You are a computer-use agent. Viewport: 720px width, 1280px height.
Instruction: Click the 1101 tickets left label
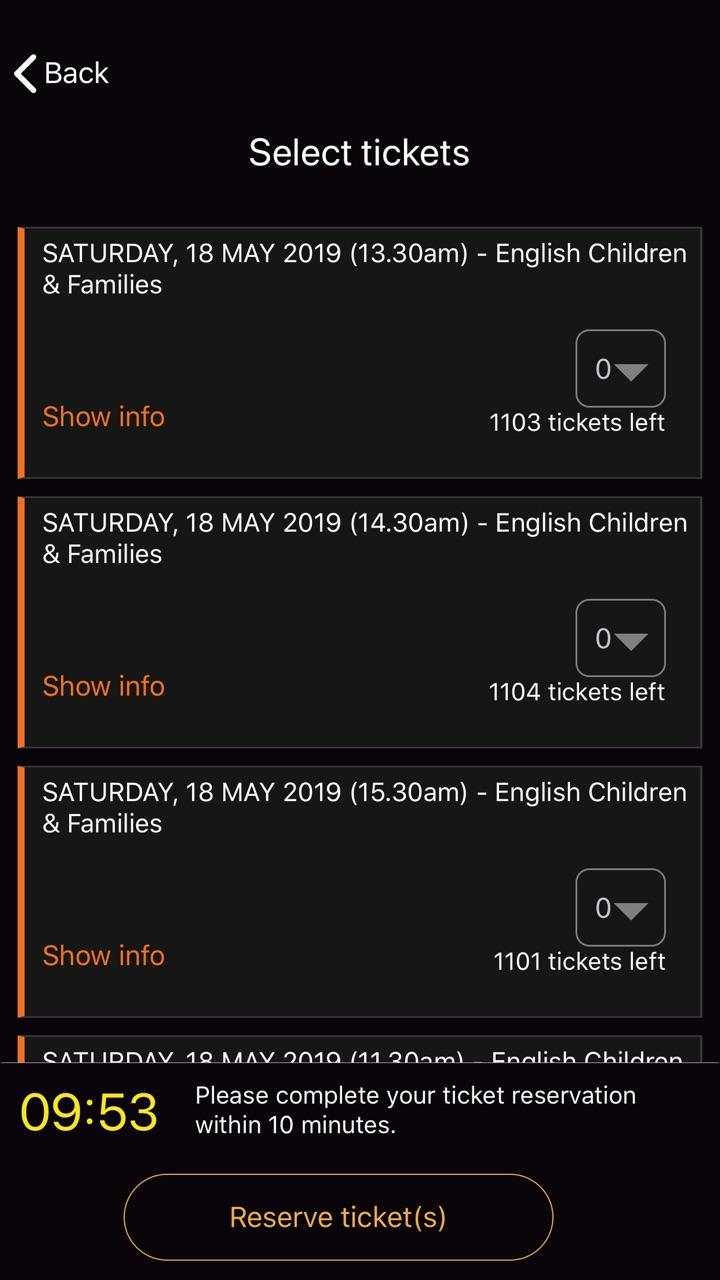click(579, 962)
